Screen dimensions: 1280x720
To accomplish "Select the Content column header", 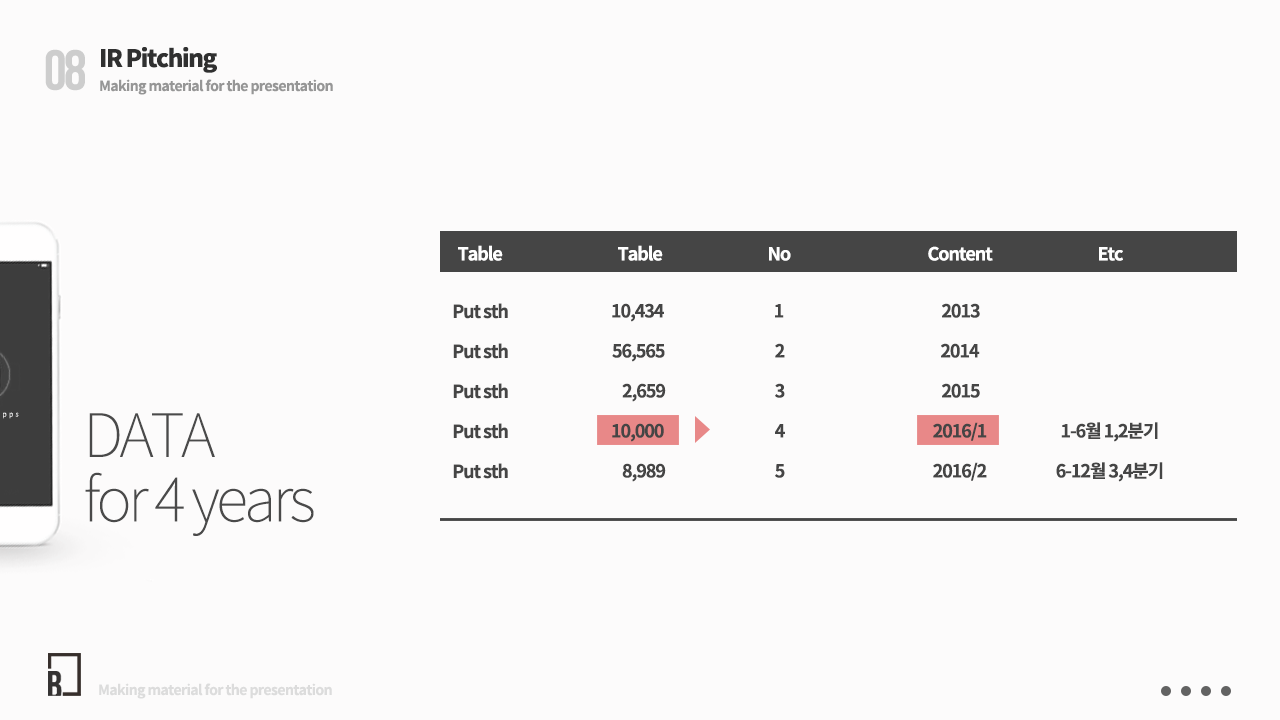I will (x=960, y=254).
